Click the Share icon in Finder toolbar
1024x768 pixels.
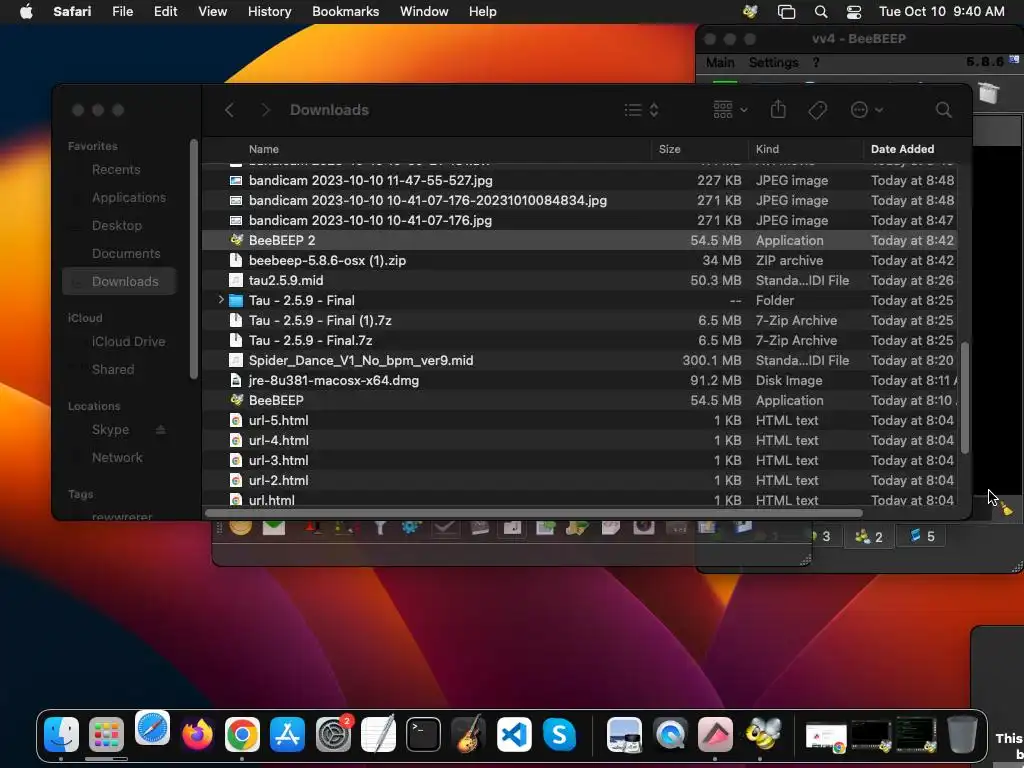[x=778, y=109]
